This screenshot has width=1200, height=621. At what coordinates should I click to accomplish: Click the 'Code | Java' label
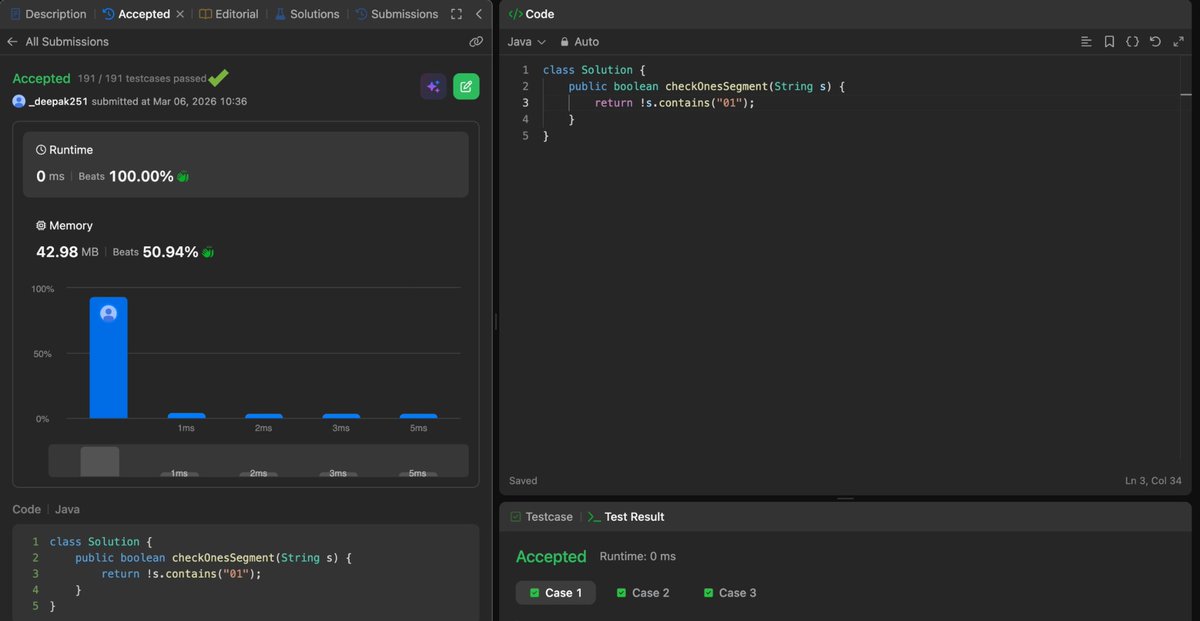46,509
